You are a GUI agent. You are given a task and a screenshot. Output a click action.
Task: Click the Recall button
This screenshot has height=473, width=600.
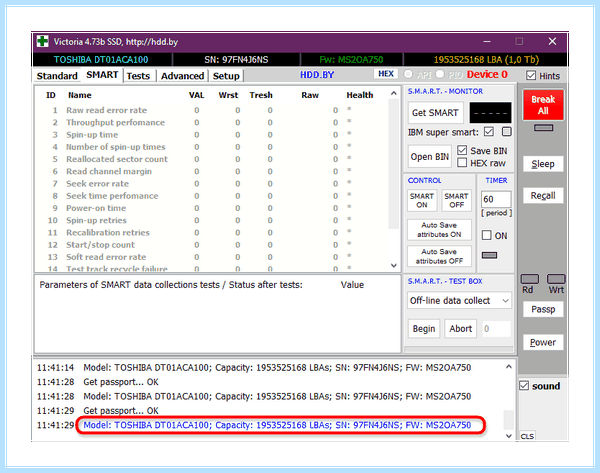click(x=543, y=196)
